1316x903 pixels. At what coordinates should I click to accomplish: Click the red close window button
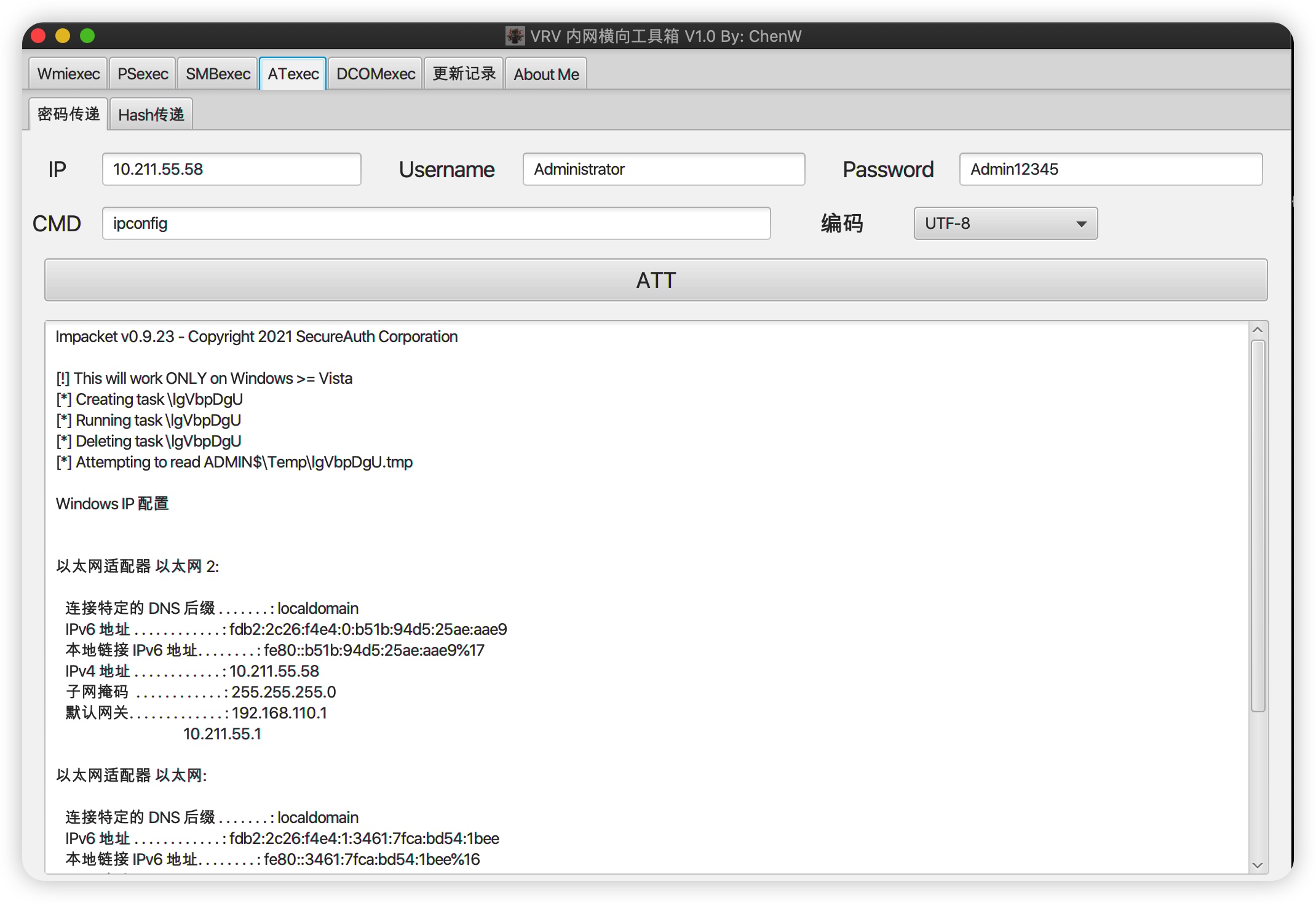(38, 36)
